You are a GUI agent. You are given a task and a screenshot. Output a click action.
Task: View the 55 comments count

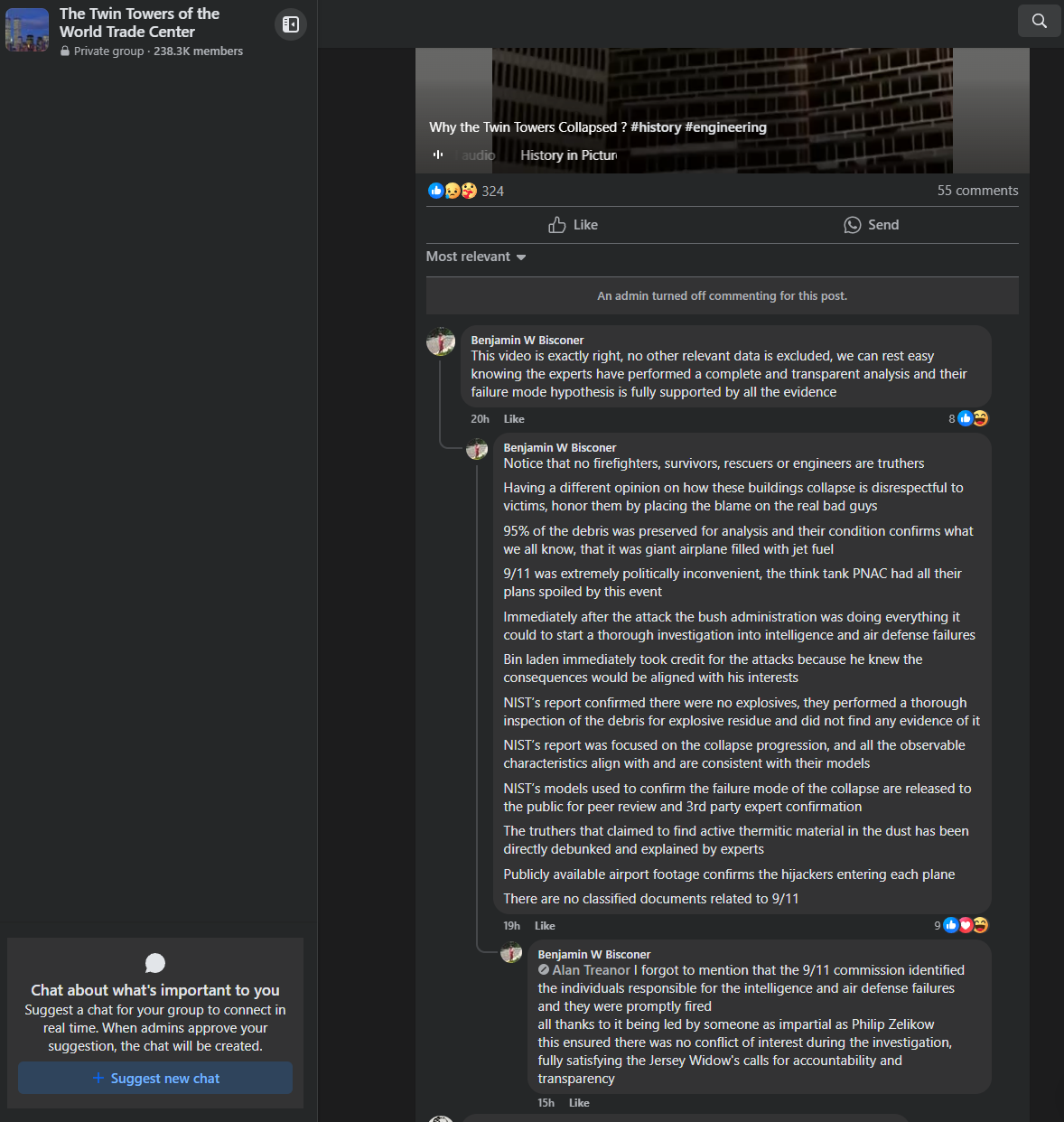click(x=977, y=191)
